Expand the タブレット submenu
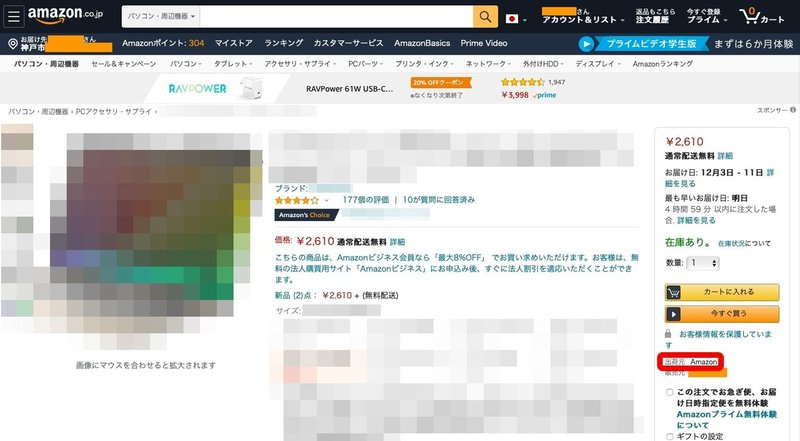 coord(233,64)
